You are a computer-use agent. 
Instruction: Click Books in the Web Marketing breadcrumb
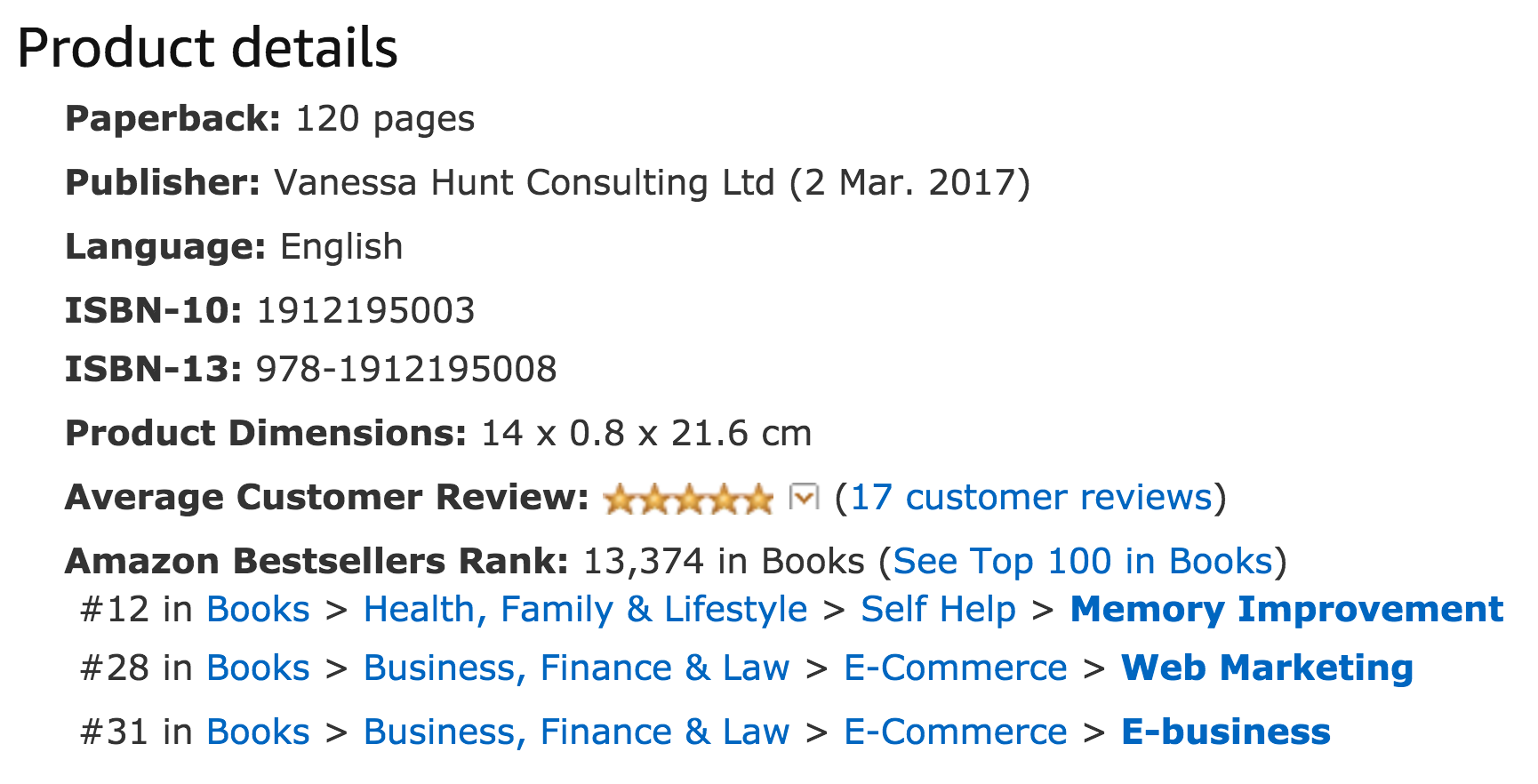258,668
